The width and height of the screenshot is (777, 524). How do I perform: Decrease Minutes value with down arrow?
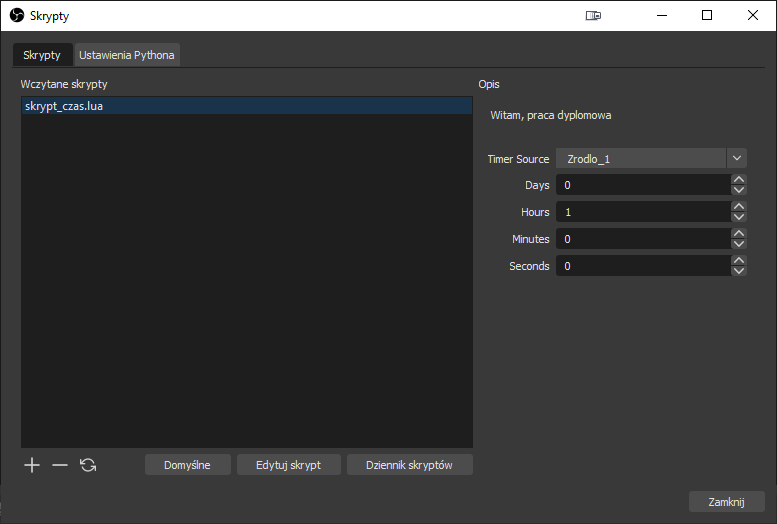click(739, 244)
